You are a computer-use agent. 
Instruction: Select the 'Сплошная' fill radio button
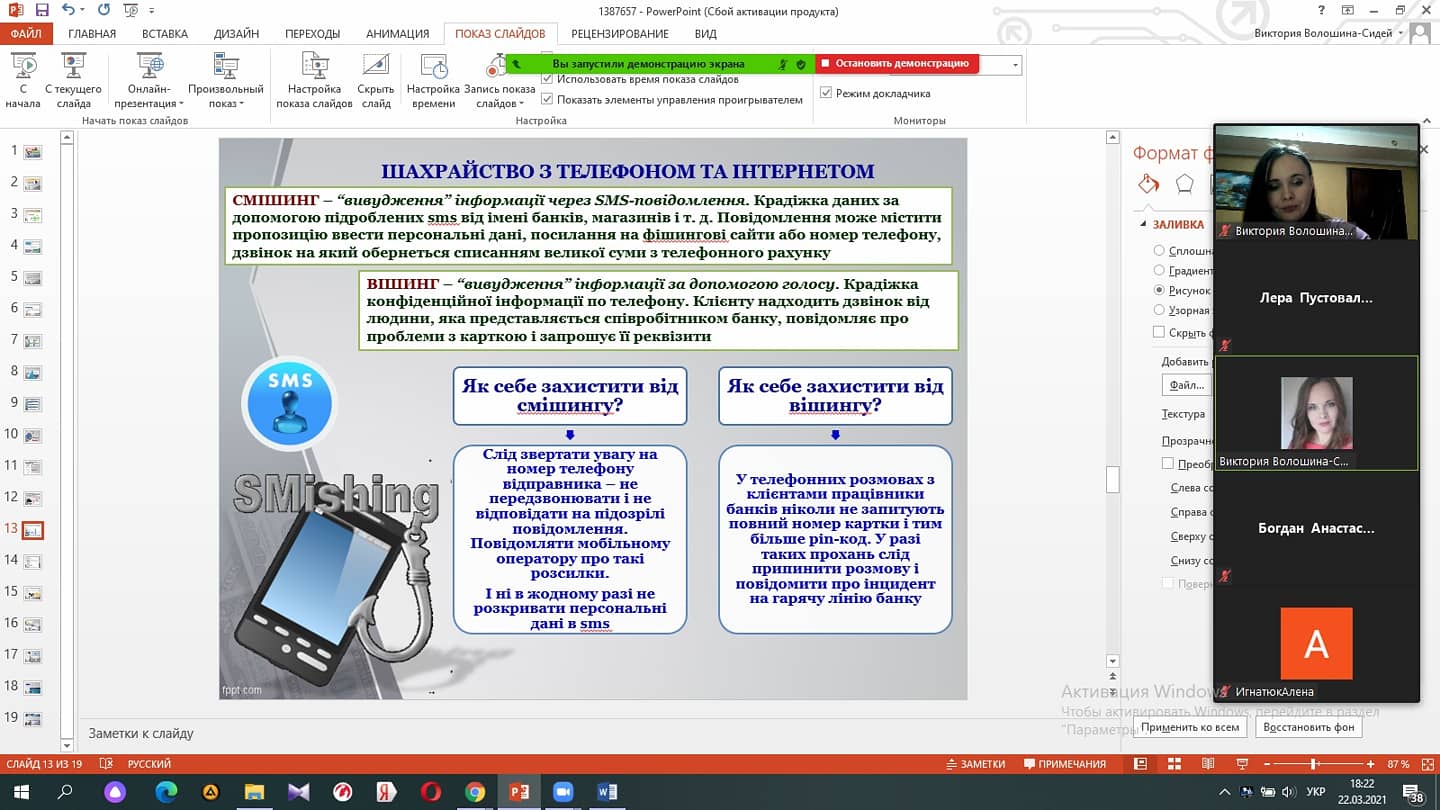pyautogui.click(x=1159, y=251)
